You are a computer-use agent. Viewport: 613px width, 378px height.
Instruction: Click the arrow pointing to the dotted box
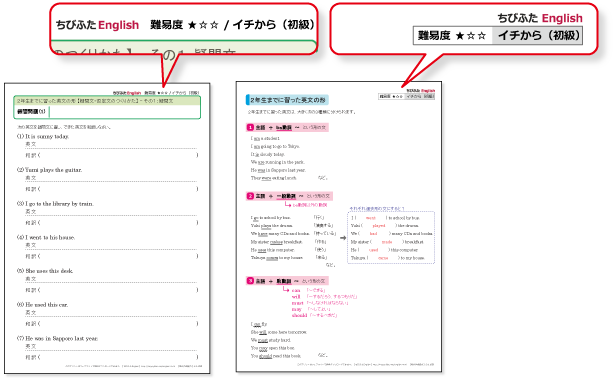coord(343,238)
